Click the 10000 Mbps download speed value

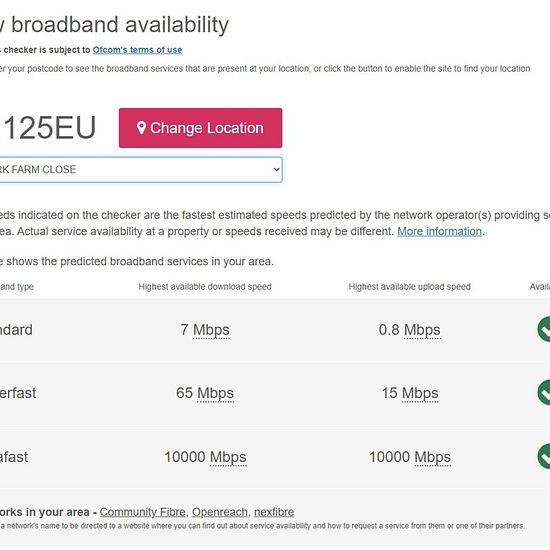205,457
